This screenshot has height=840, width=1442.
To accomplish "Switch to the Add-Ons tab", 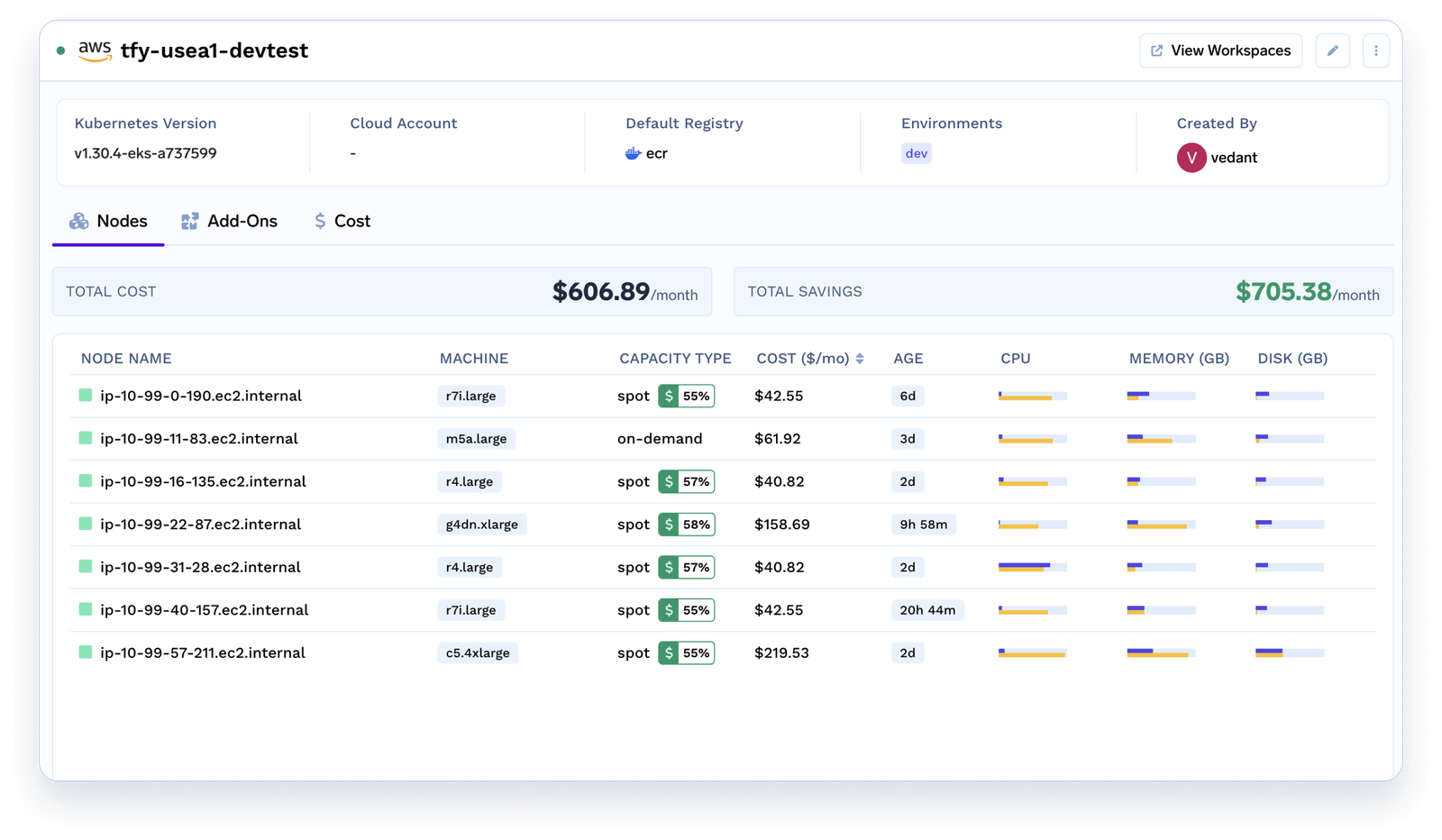I will 230,221.
